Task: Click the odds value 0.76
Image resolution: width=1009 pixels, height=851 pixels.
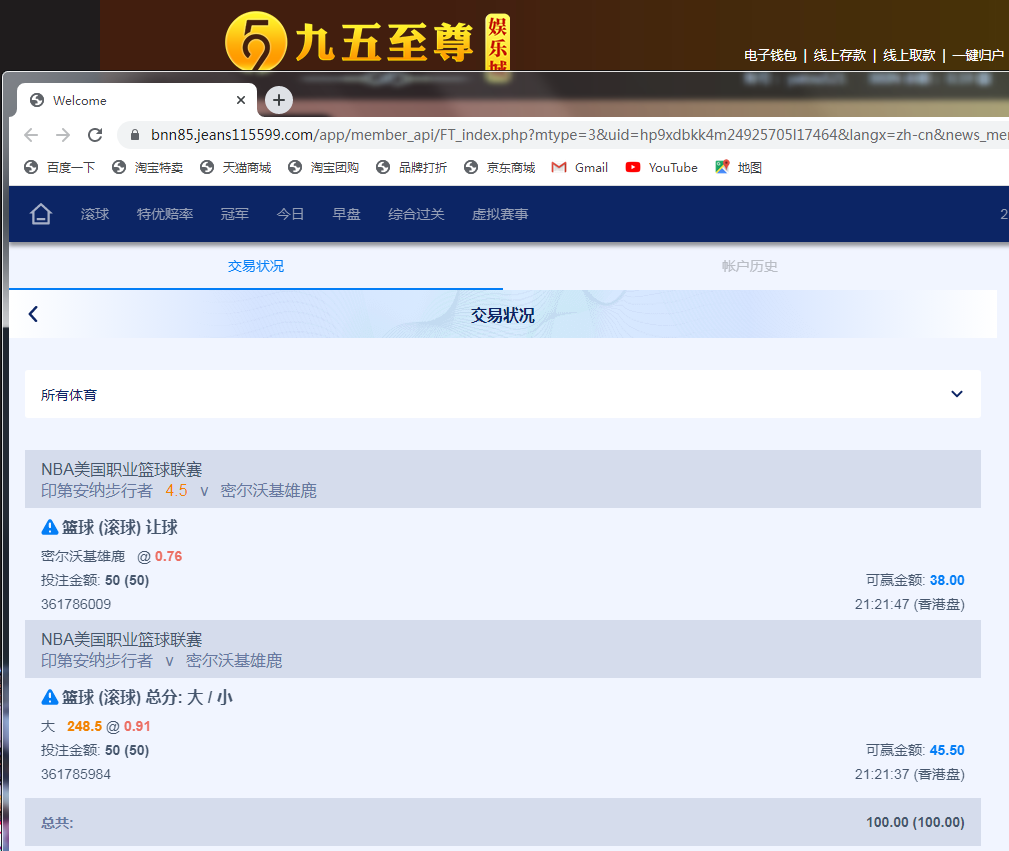Action: click(169, 556)
